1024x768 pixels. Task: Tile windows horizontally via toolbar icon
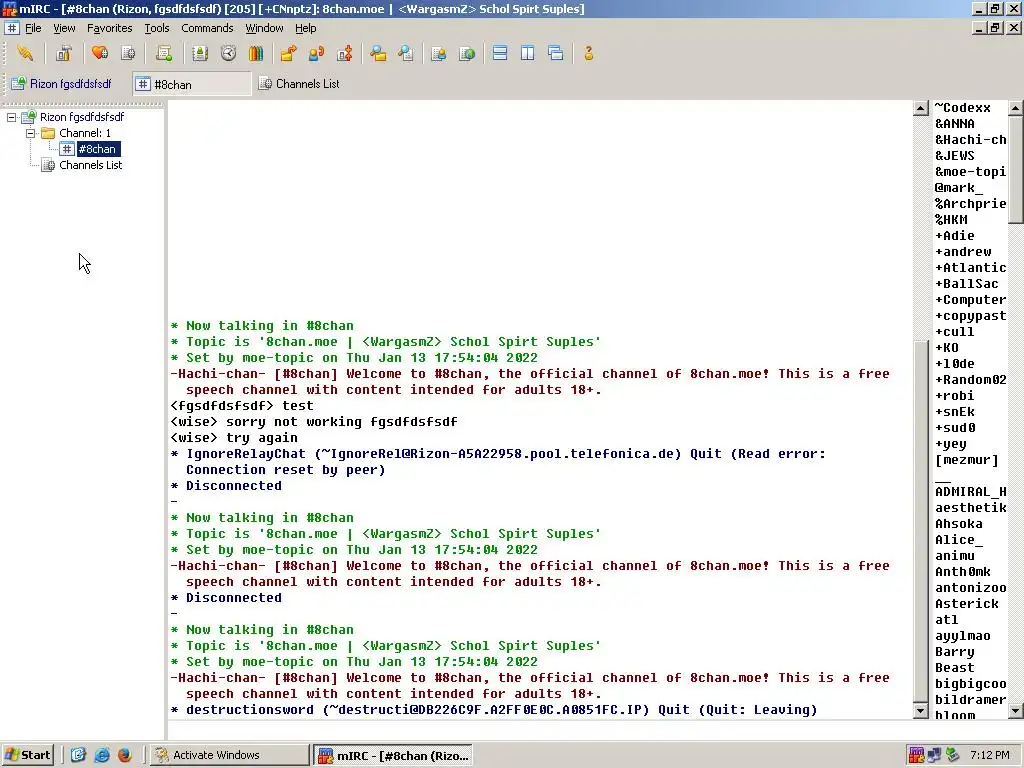coord(500,54)
